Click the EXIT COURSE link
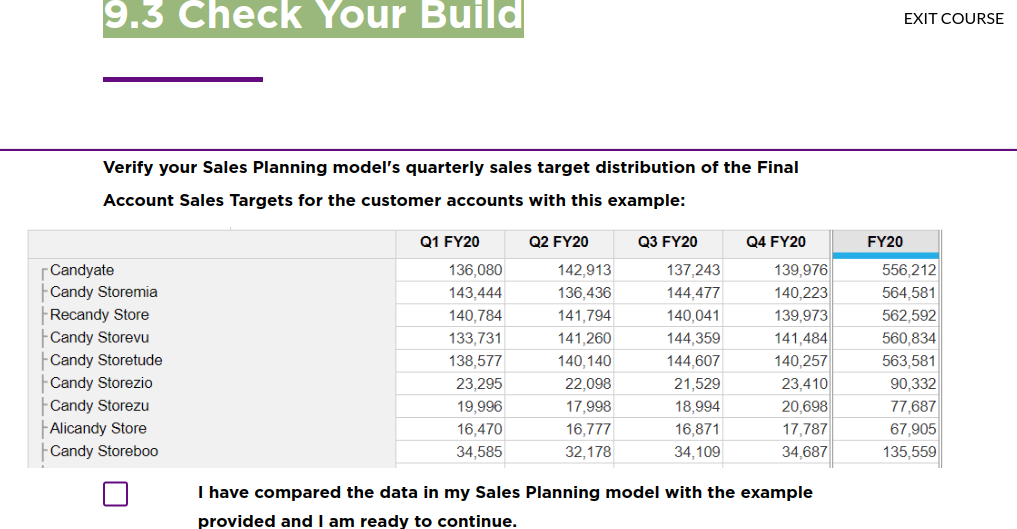 (953, 18)
